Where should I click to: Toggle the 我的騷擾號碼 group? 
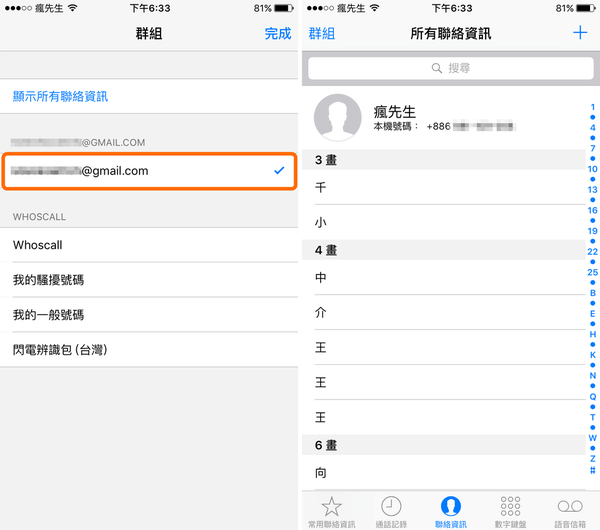149,280
